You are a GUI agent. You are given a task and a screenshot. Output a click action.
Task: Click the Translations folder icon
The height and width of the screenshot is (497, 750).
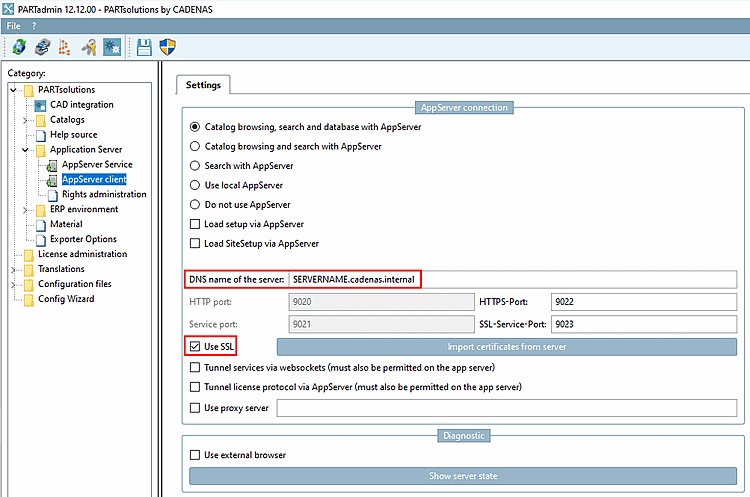[29, 269]
